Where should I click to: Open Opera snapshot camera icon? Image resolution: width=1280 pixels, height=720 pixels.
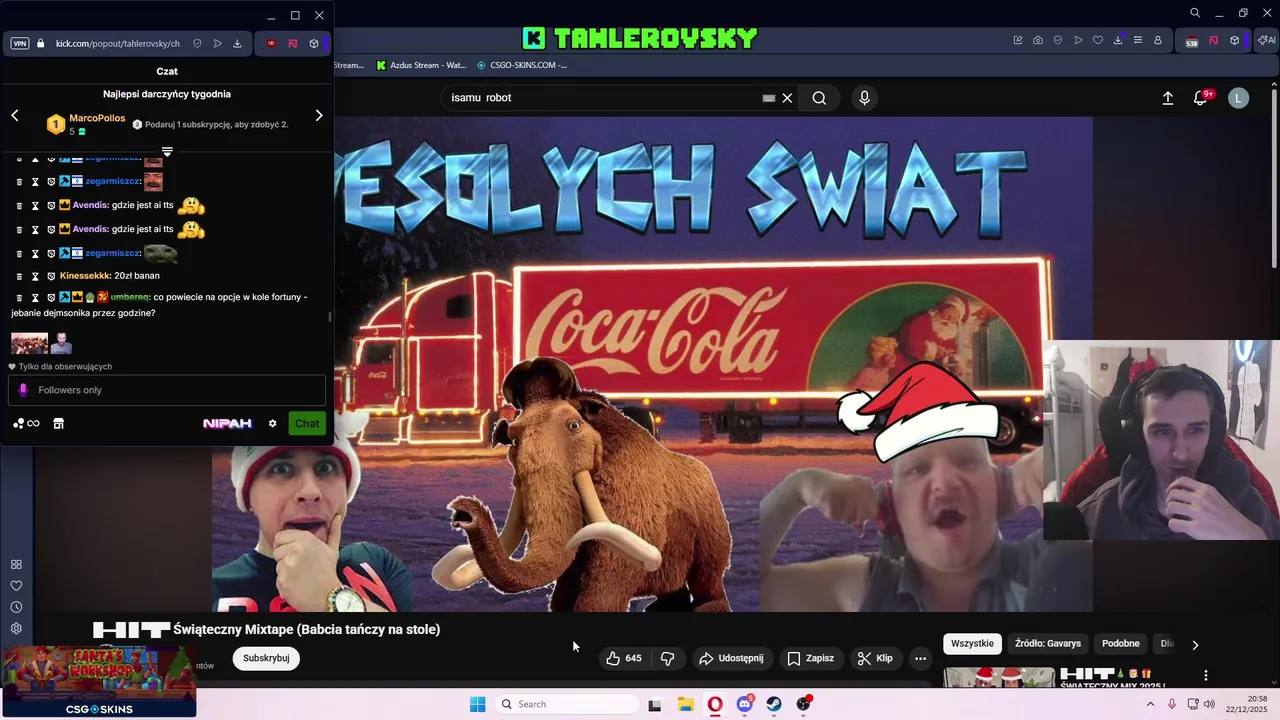[1038, 40]
